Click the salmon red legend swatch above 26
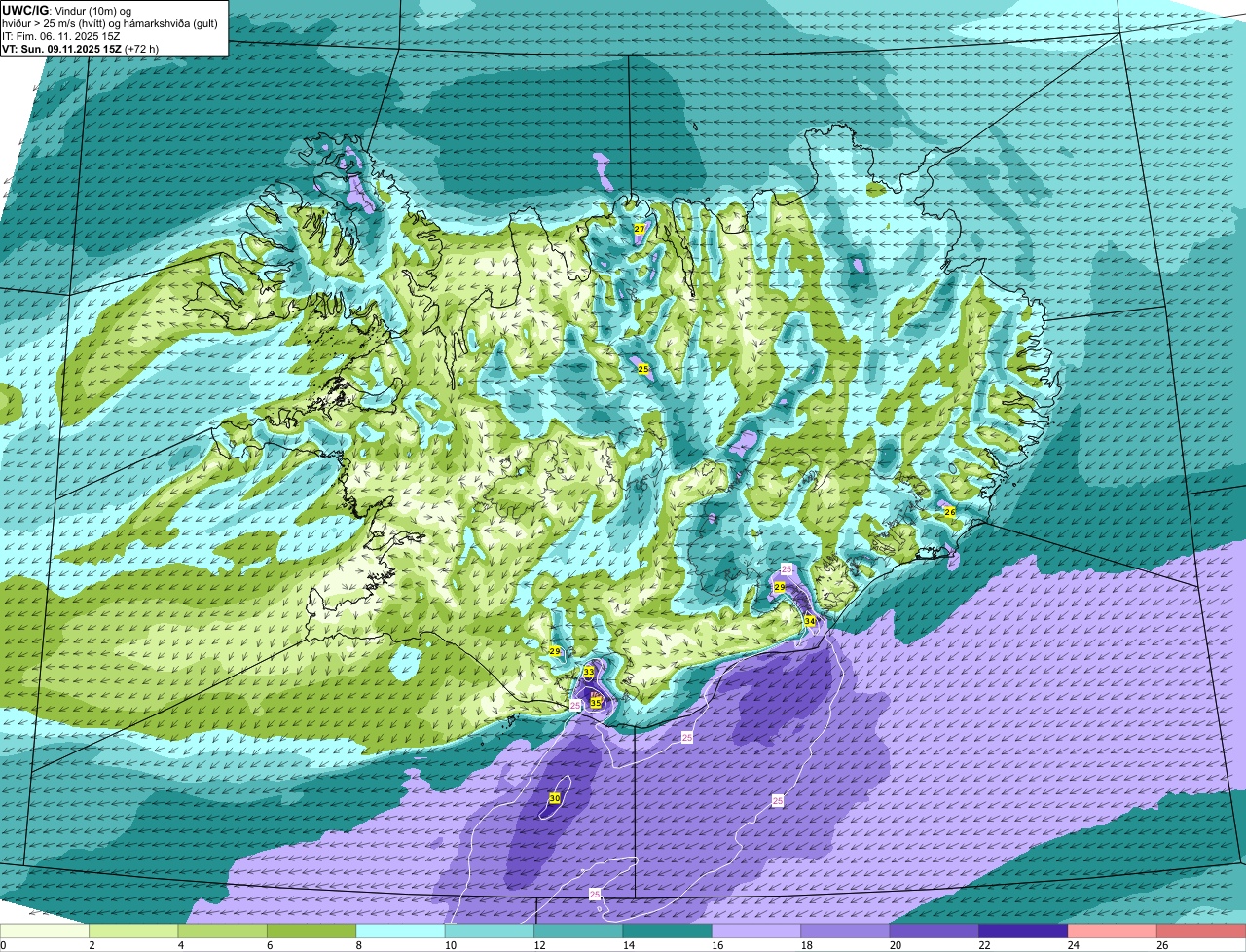Viewport: 1246px width, 952px height. [1201, 932]
